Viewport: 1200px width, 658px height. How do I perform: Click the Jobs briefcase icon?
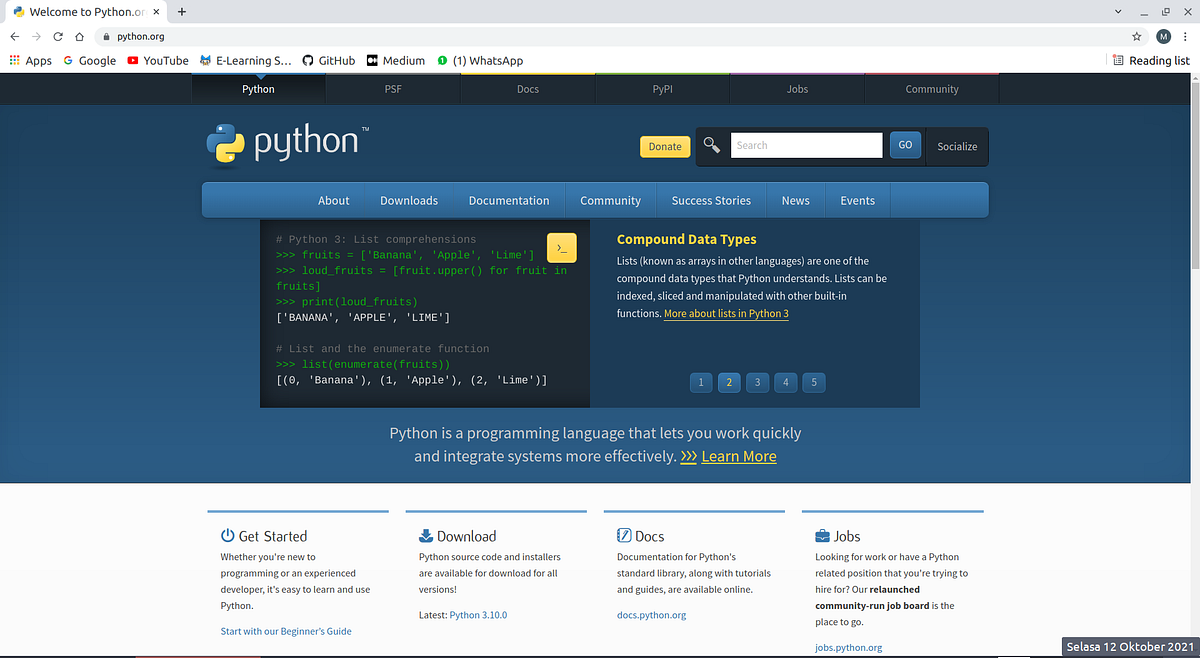pyautogui.click(x=821, y=535)
